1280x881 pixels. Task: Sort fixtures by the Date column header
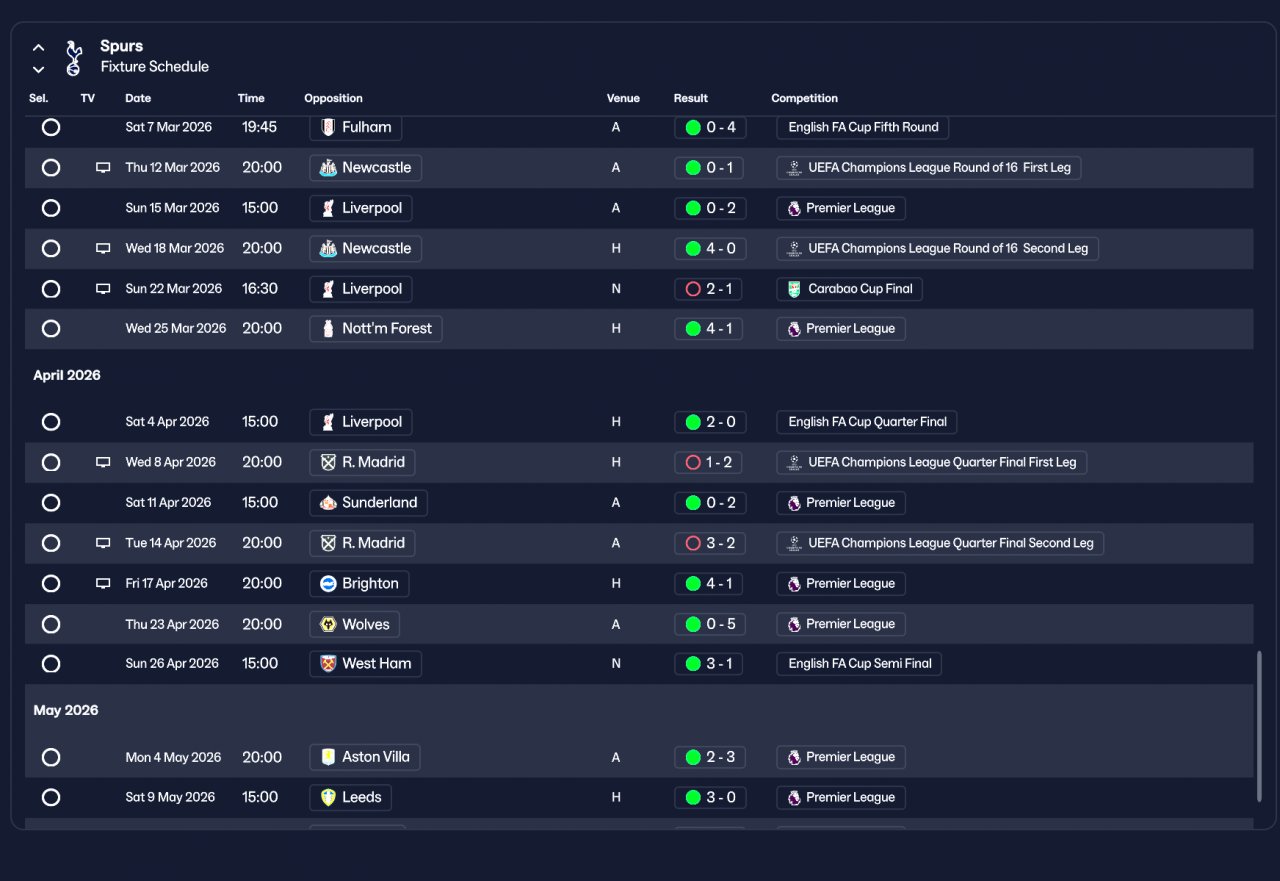pos(138,98)
